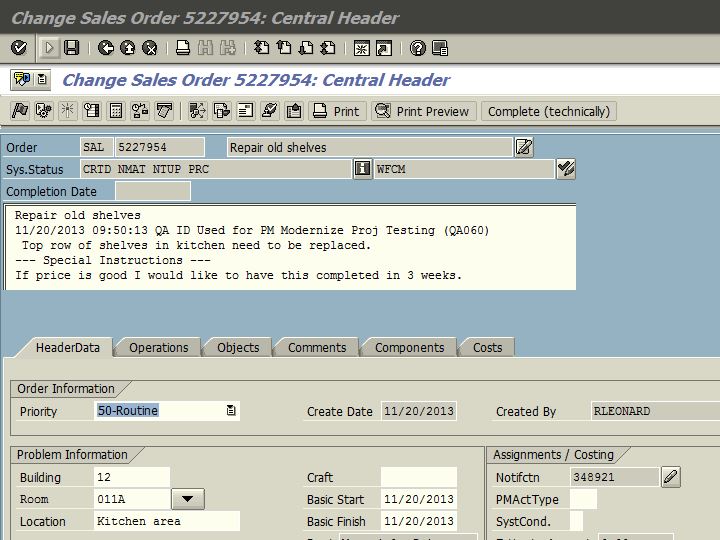
Task: Click the Cancel (X) icon in toolbar
Action: click(149, 48)
